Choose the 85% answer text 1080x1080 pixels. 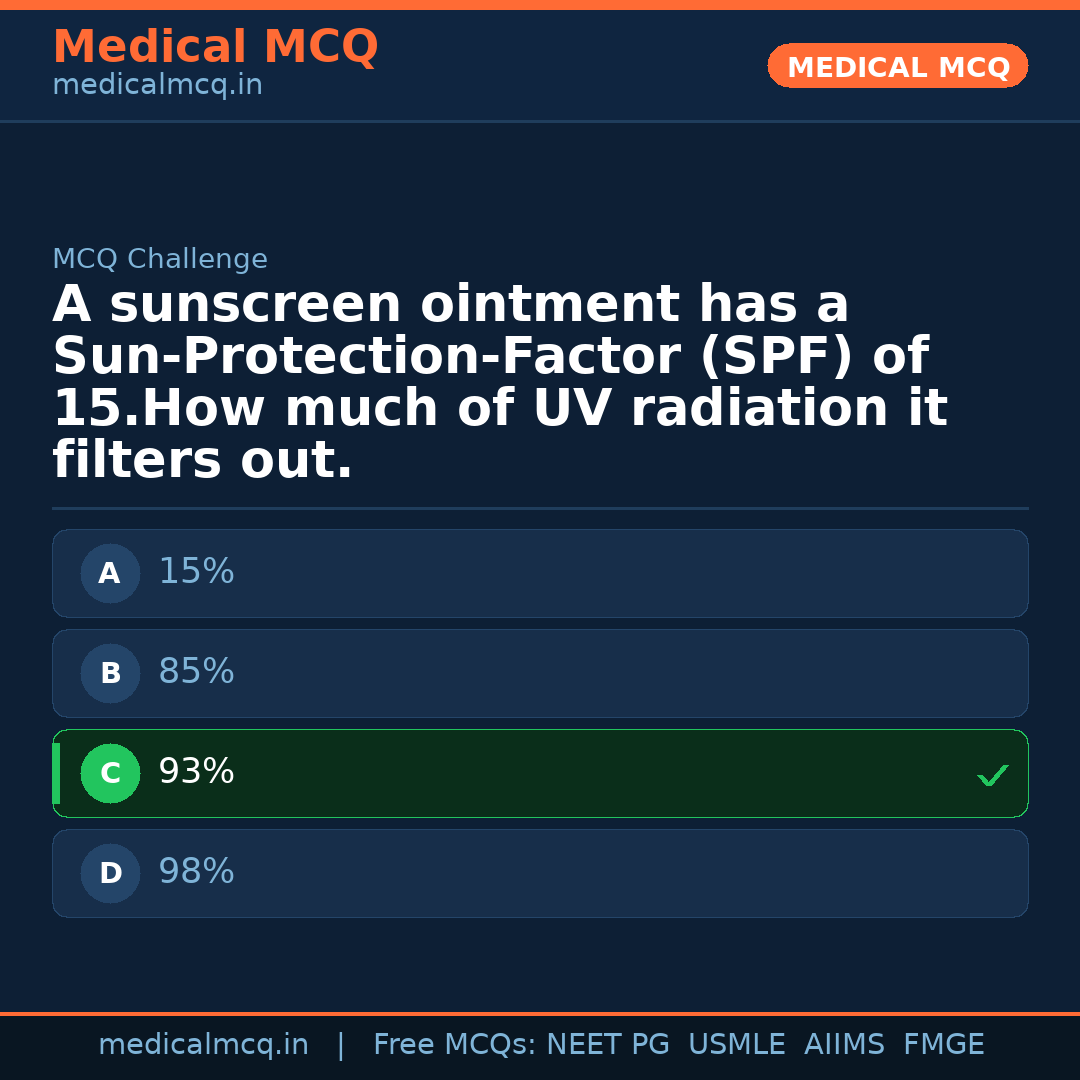[x=196, y=672]
